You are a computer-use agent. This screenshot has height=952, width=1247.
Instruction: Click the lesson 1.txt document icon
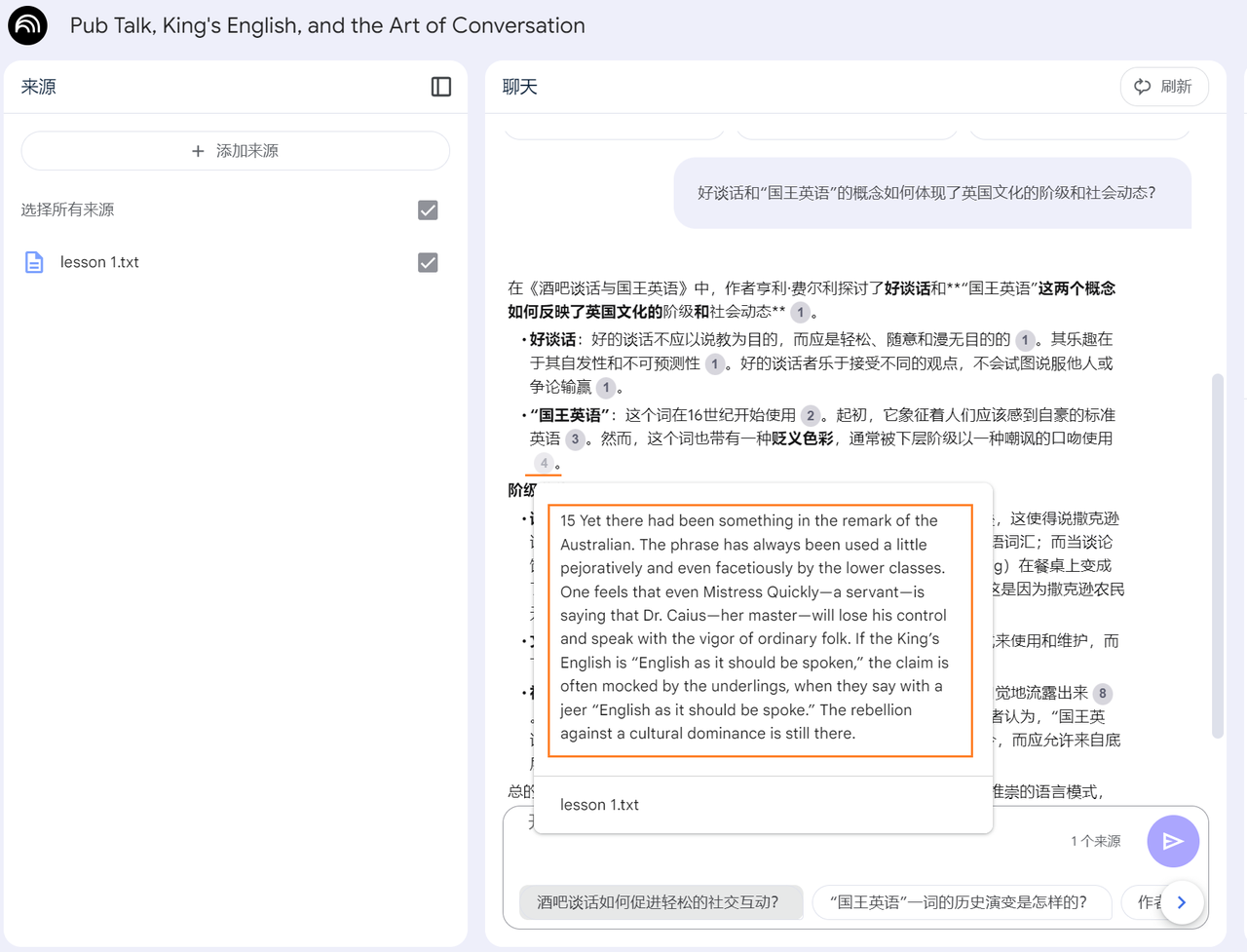click(x=34, y=262)
